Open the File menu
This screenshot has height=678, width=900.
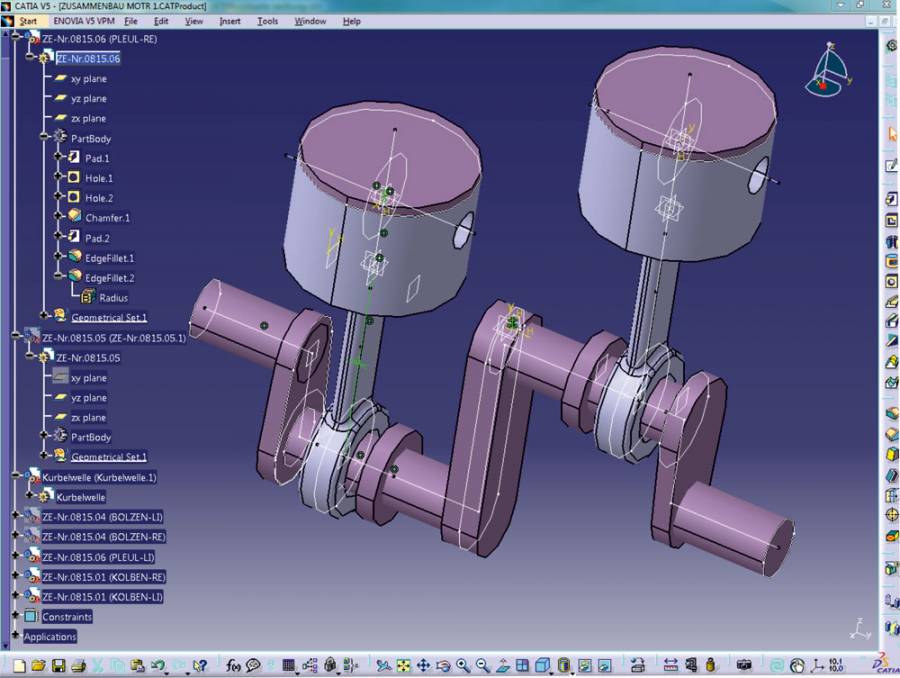pos(131,21)
